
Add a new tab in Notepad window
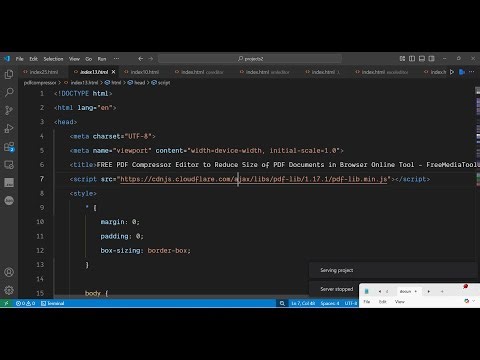click(x=442, y=291)
